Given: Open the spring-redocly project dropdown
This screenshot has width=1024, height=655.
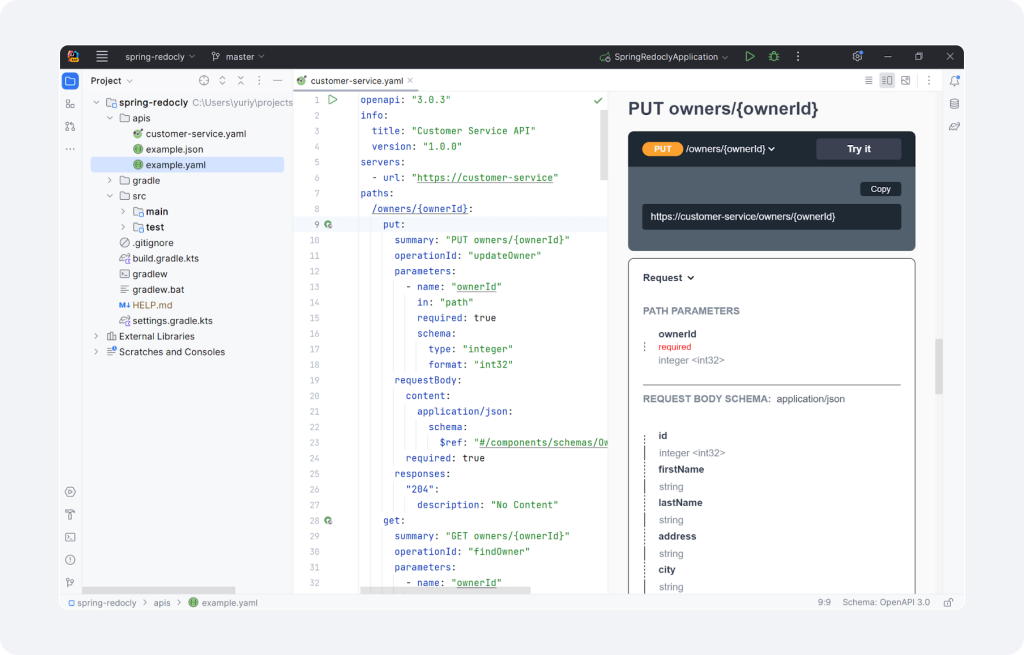Looking at the screenshot, I should pyautogui.click(x=160, y=57).
